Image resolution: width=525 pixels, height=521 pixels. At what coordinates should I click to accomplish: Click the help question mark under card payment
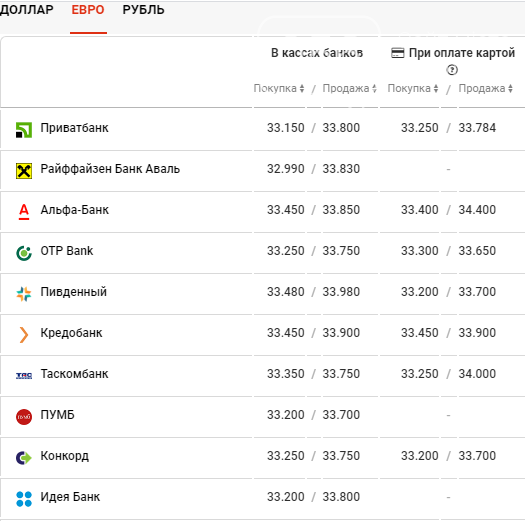pyautogui.click(x=452, y=70)
